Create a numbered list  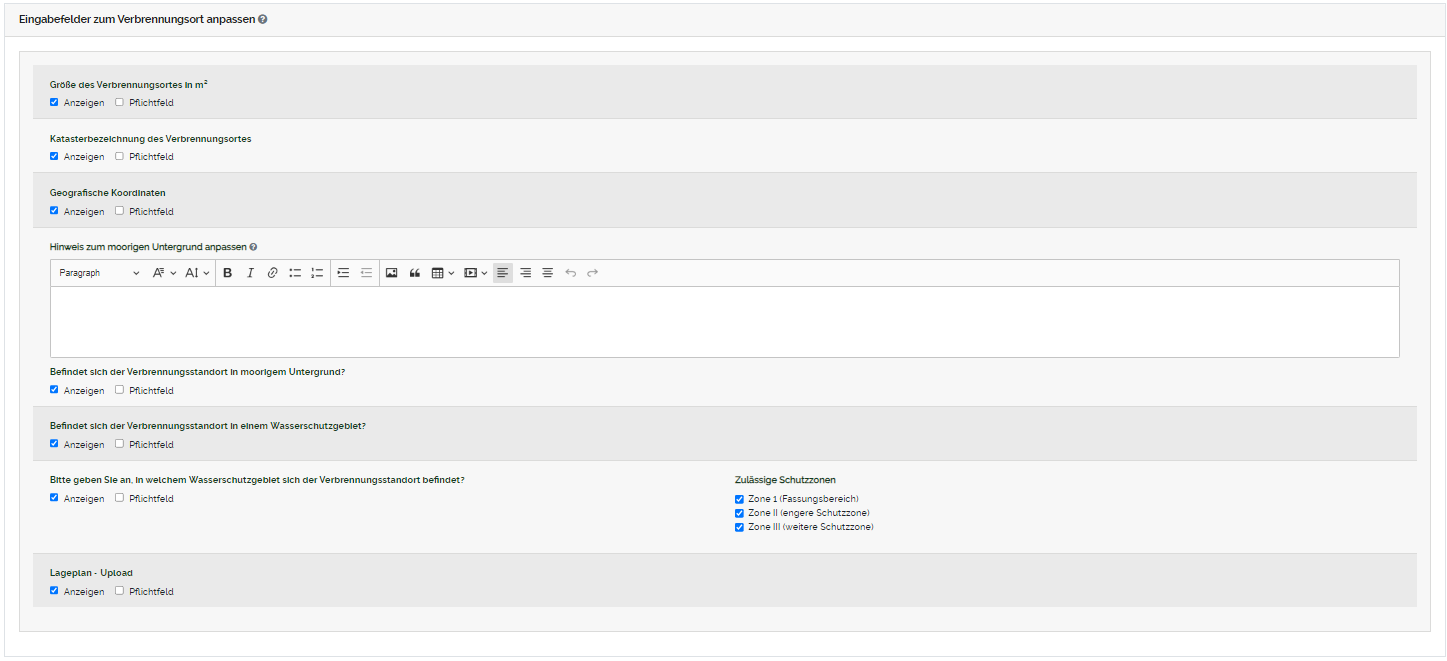point(317,273)
